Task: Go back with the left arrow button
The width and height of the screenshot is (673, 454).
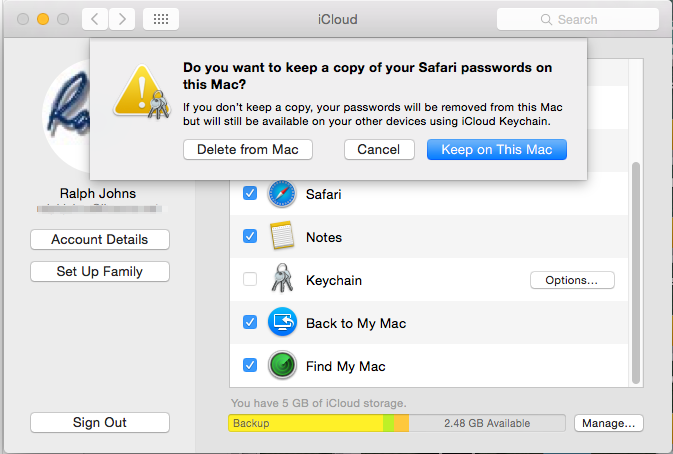Action: (95, 19)
